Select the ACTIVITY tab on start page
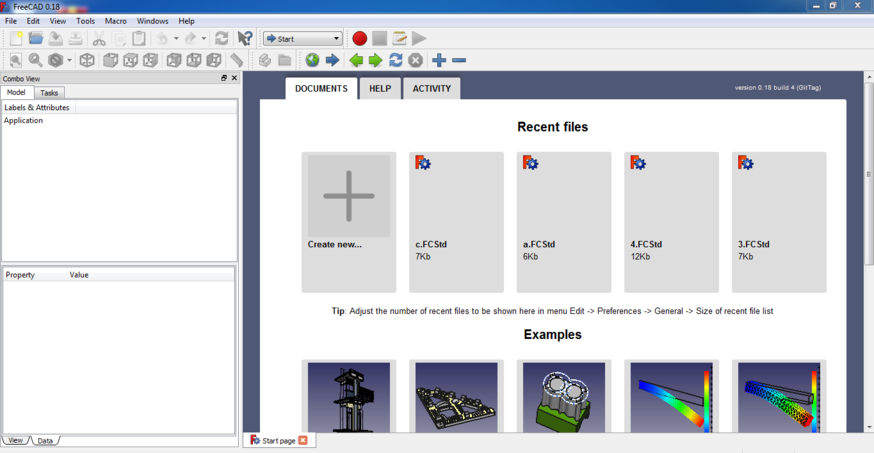874x453 pixels. click(431, 89)
